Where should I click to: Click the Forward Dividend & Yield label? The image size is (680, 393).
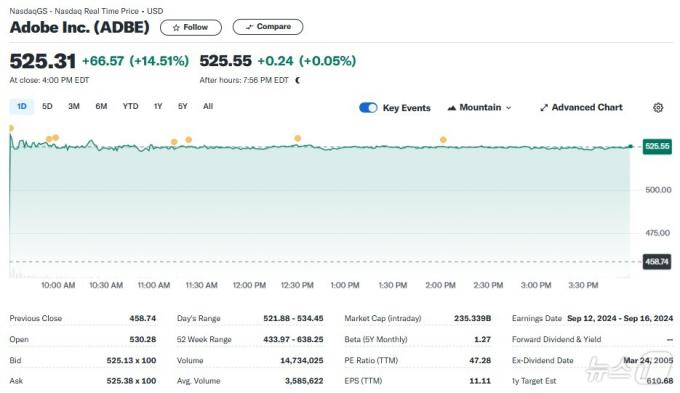point(556,339)
